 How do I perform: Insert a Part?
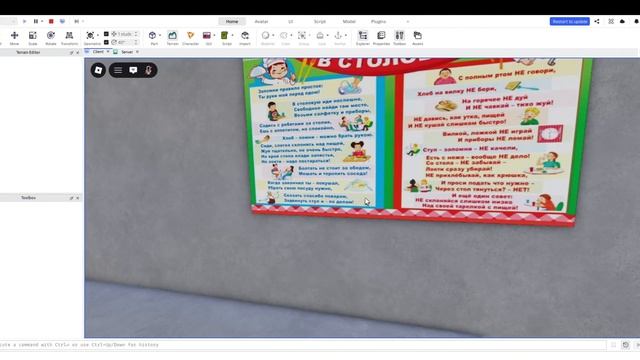point(152,36)
